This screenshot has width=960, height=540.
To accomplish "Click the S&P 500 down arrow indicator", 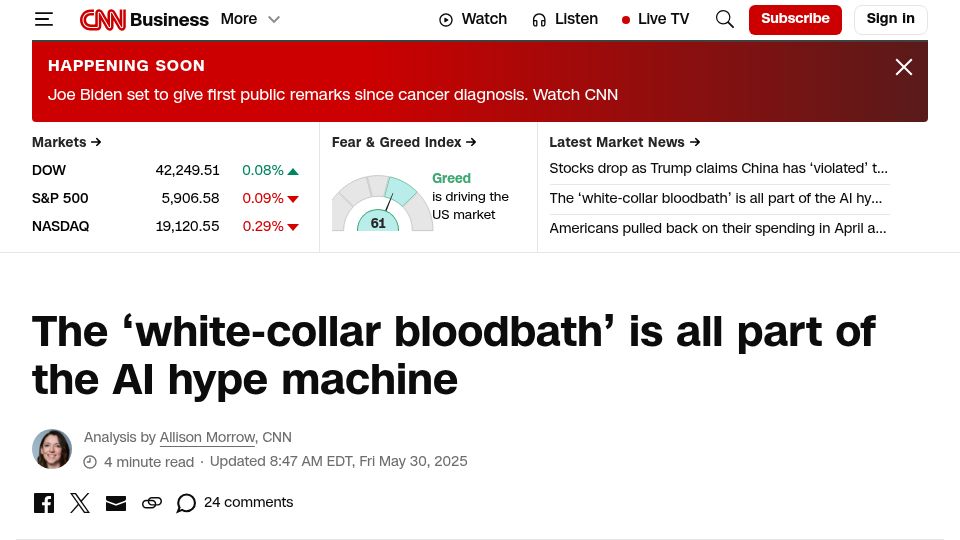I will click(x=293, y=199).
